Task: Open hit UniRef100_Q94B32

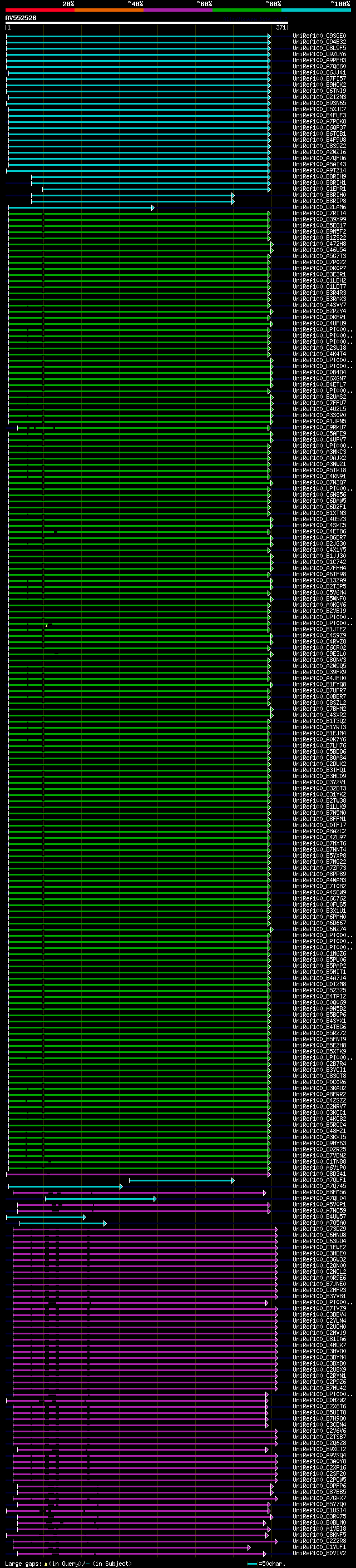Action: (x=319, y=42)
